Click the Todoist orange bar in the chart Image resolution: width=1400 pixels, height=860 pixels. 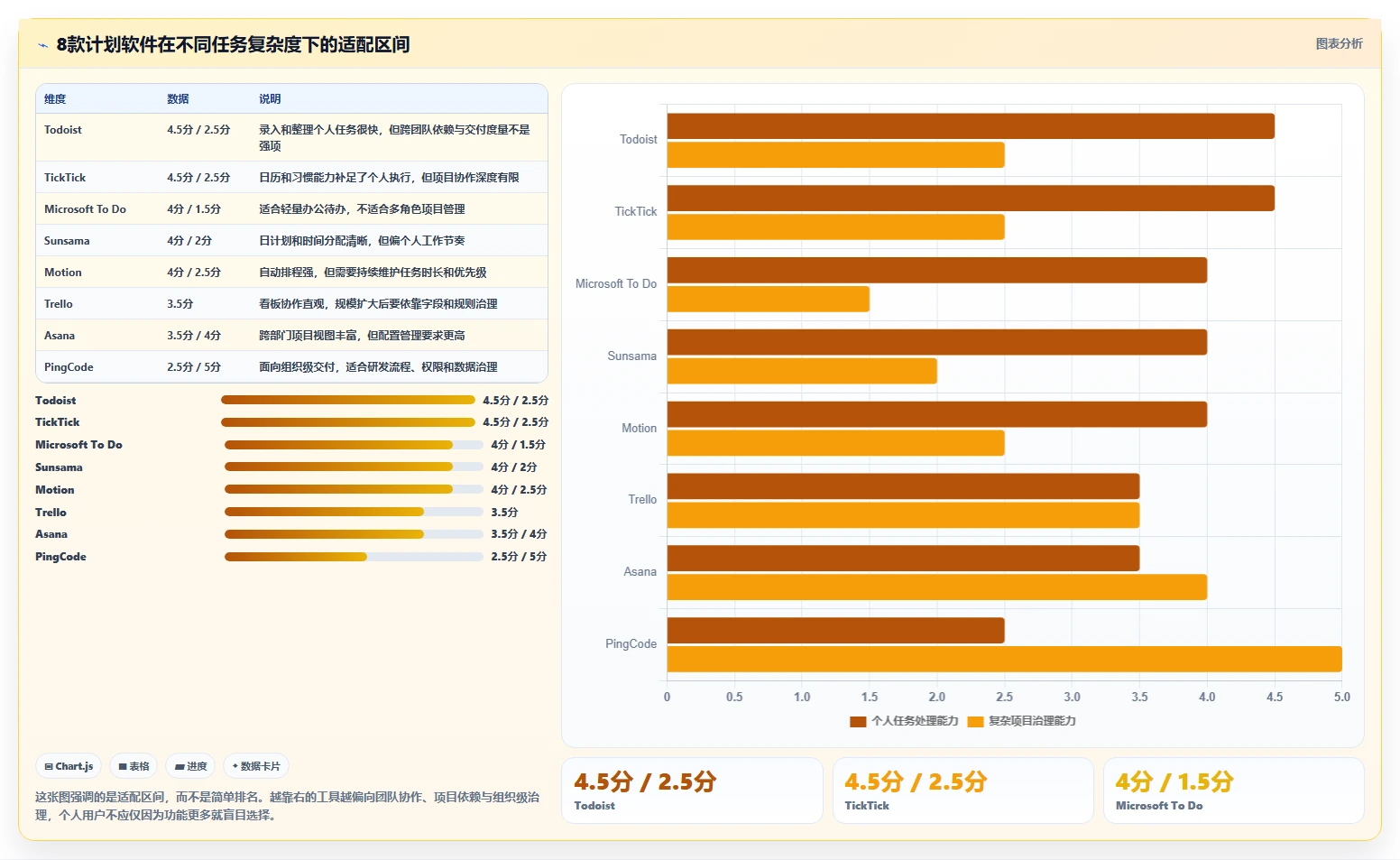[x=836, y=155]
